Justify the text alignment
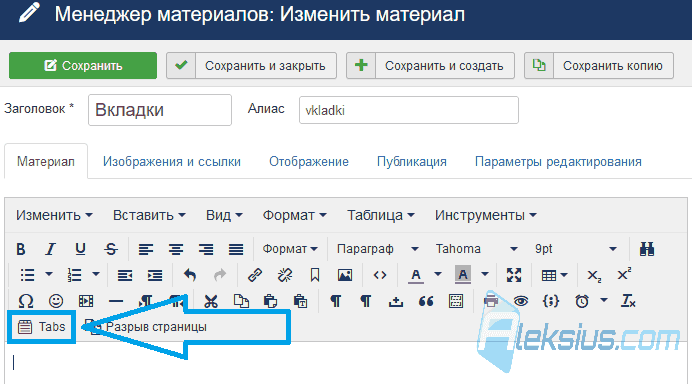Viewport: 693px width, 384px height. (x=236, y=249)
